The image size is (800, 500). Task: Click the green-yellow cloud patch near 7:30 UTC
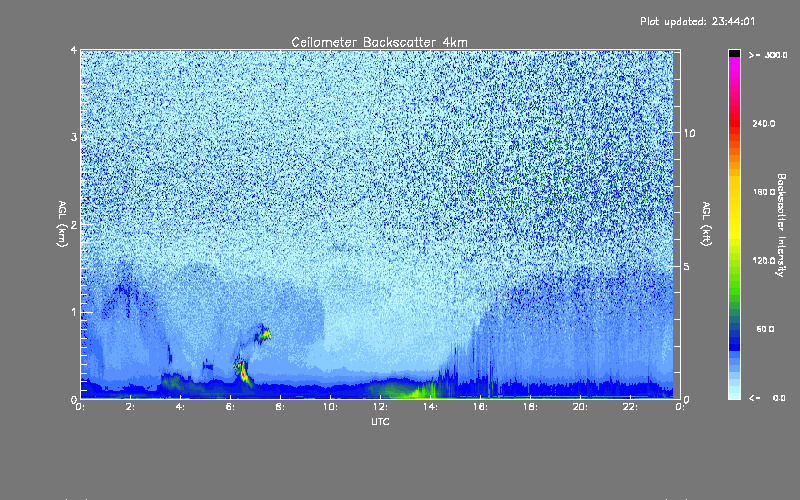point(264,335)
